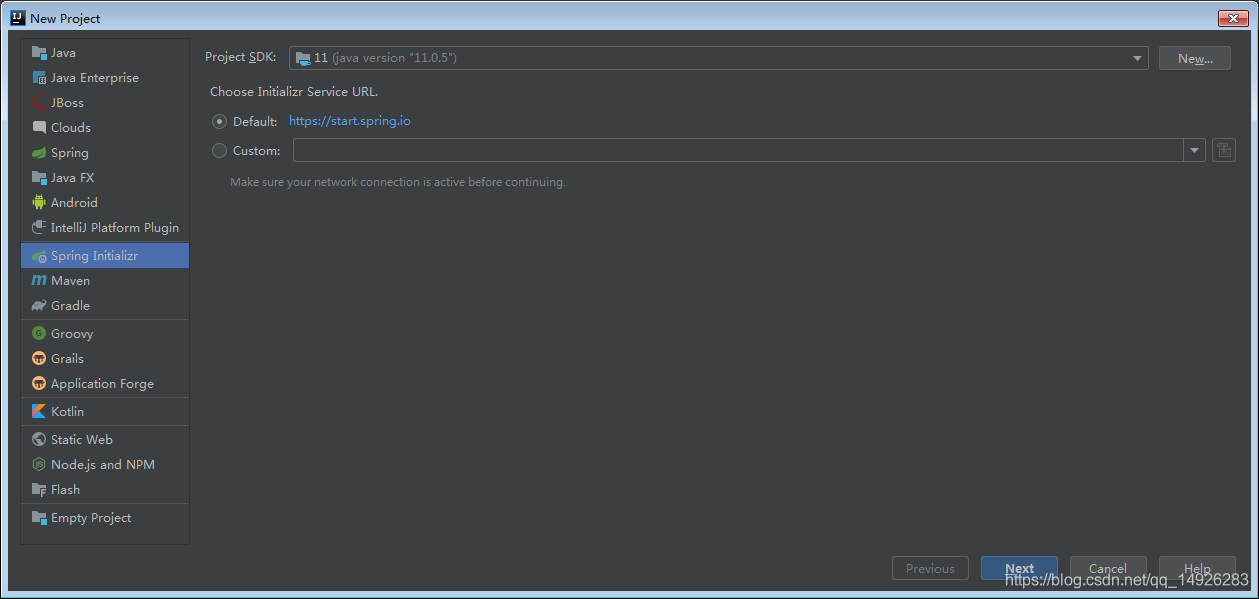Select the Flash label text
The image size is (1259, 599).
click(x=65, y=490)
